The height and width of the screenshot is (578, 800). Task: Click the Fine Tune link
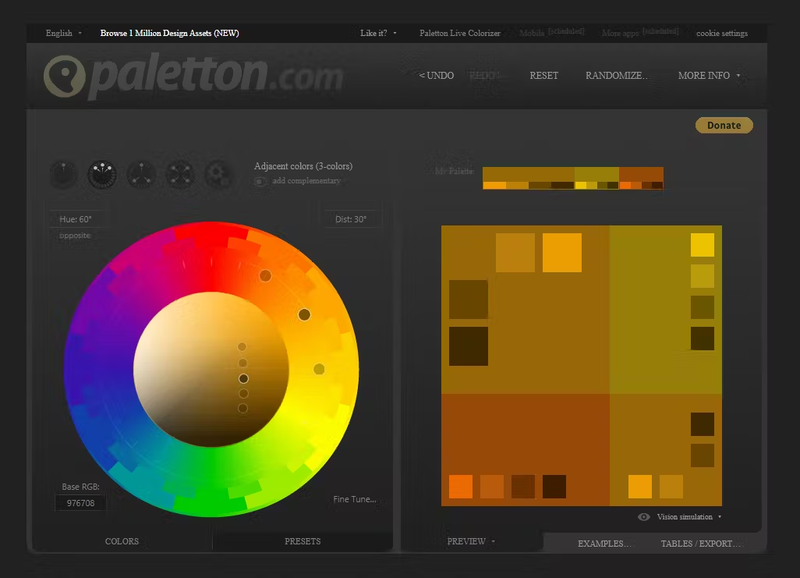(x=355, y=499)
